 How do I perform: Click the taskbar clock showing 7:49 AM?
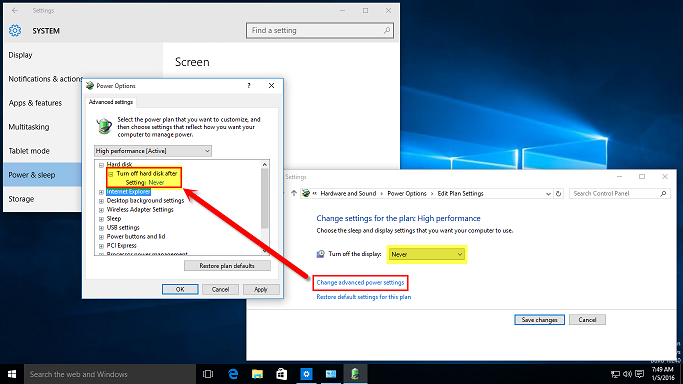click(663, 374)
